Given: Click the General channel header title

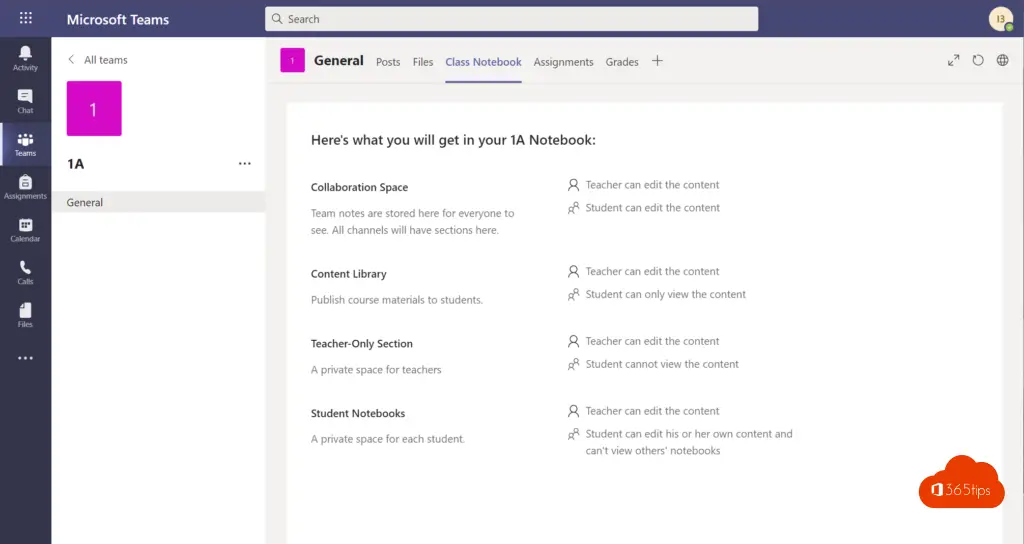Looking at the screenshot, I should coord(338,61).
